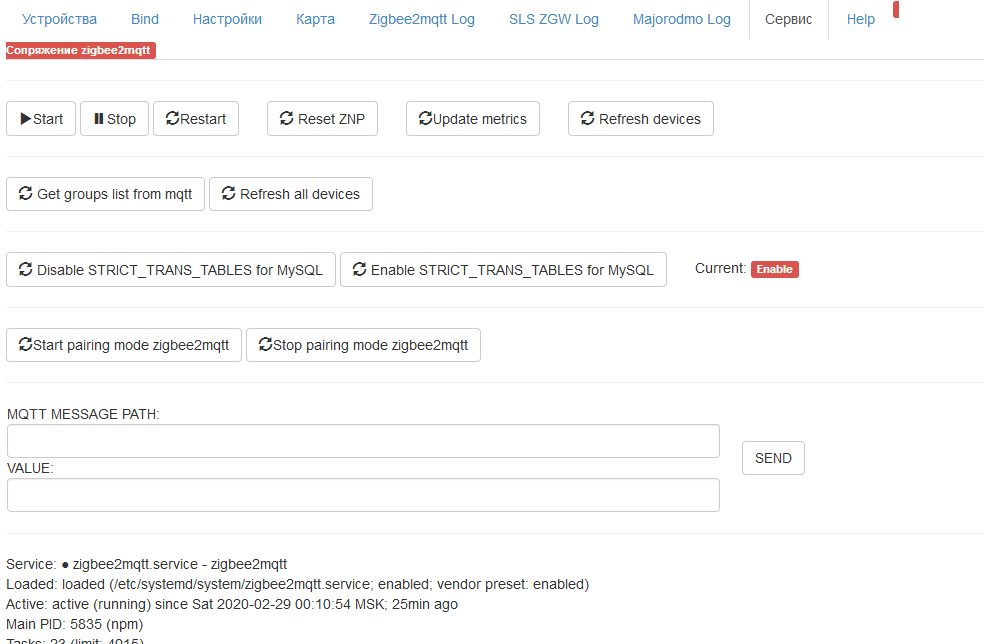The width and height of the screenshot is (984, 644).
Task: Update metrics using the refresh button
Action: (473, 119)
